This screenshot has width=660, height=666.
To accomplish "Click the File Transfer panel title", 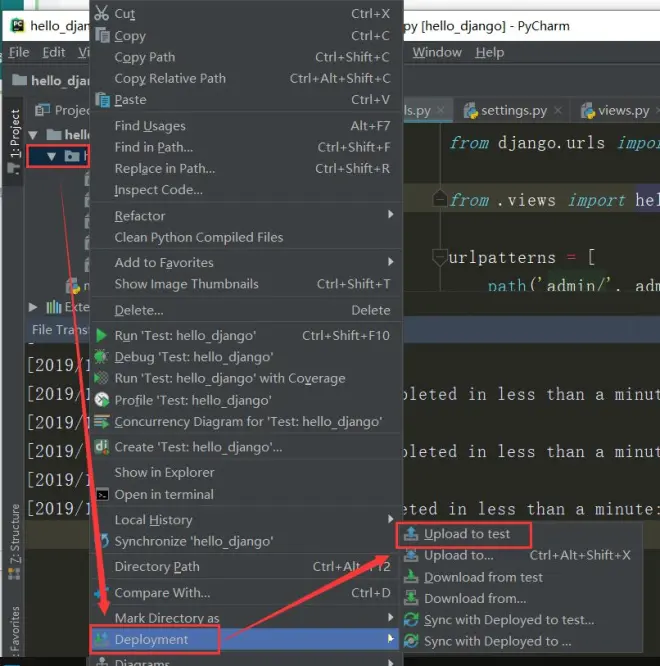I will pos(60,330).
